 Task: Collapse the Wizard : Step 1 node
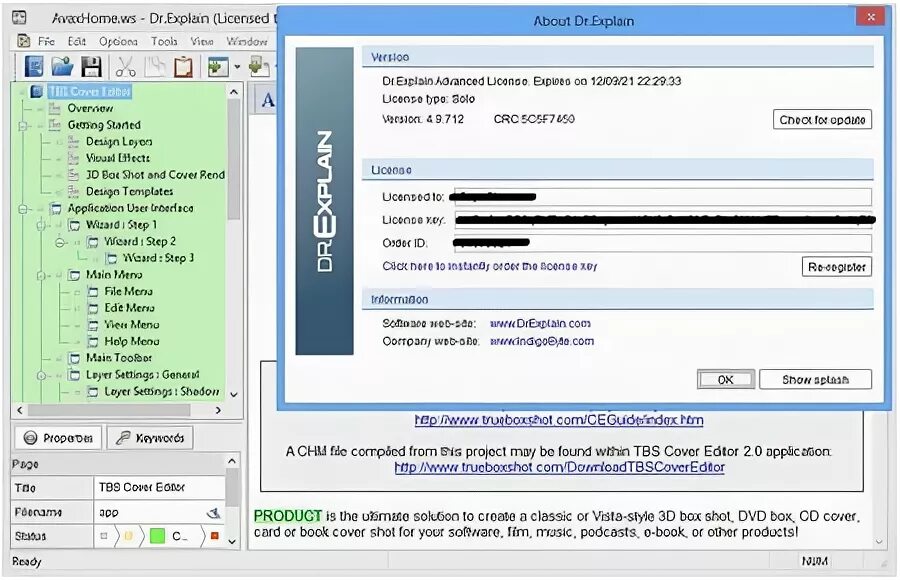point(41,225)
